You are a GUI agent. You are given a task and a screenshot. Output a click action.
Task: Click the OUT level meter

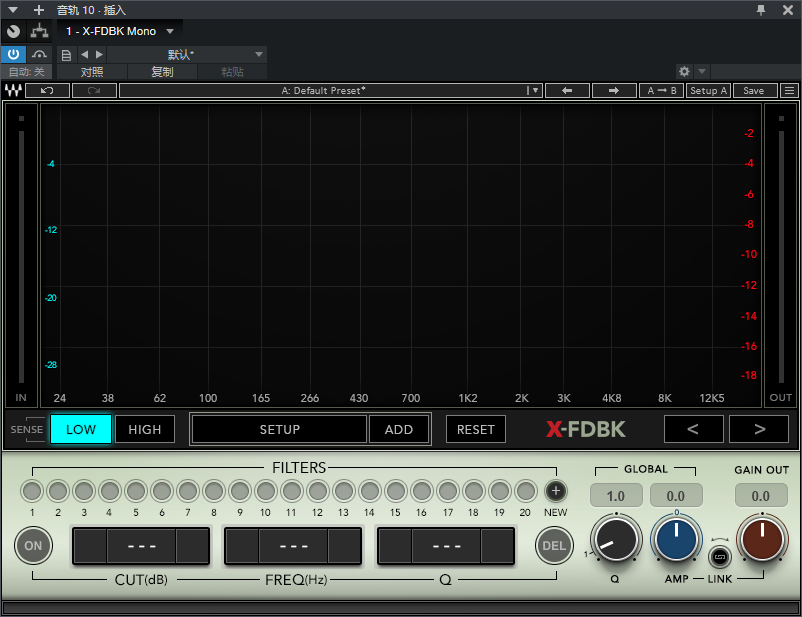(781, 256)
